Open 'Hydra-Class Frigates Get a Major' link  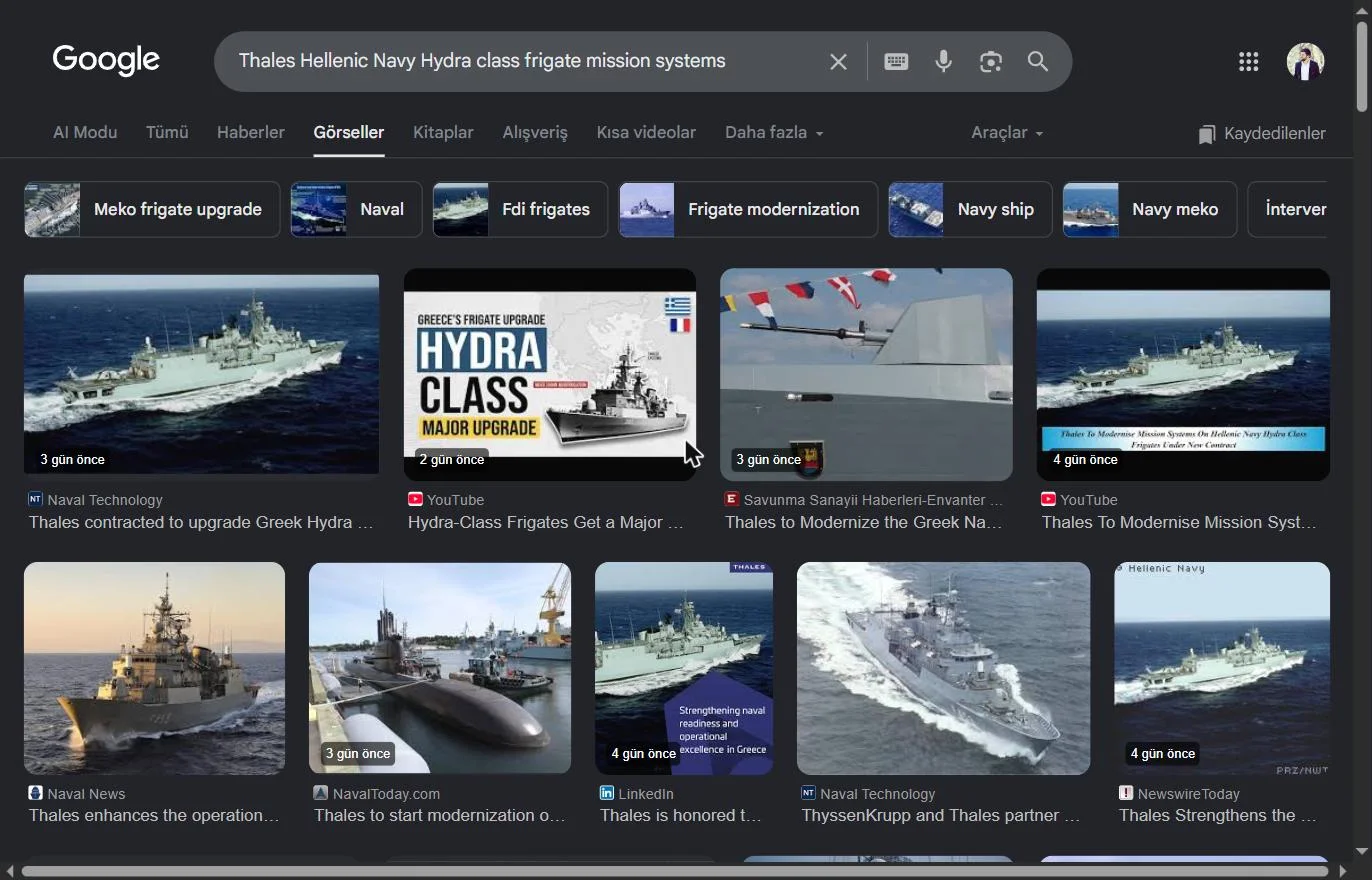click(546, 522)
